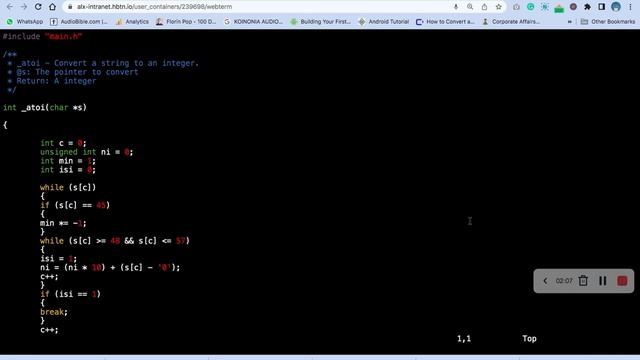Toggle the browser side panel
This screenshot has height=360, width=640.
coord(602,7)
